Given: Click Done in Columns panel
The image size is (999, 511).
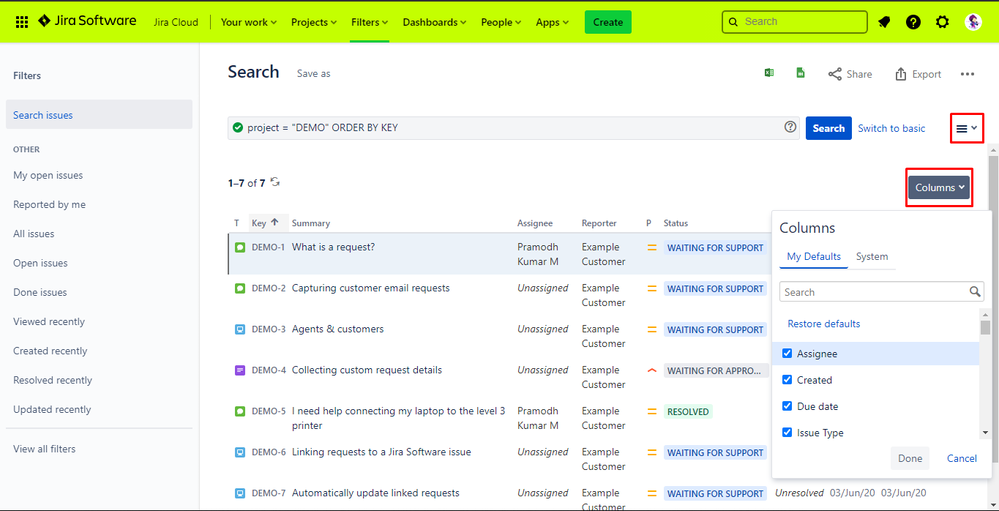Looking at the screenshot, I should (x=910, y=458).
